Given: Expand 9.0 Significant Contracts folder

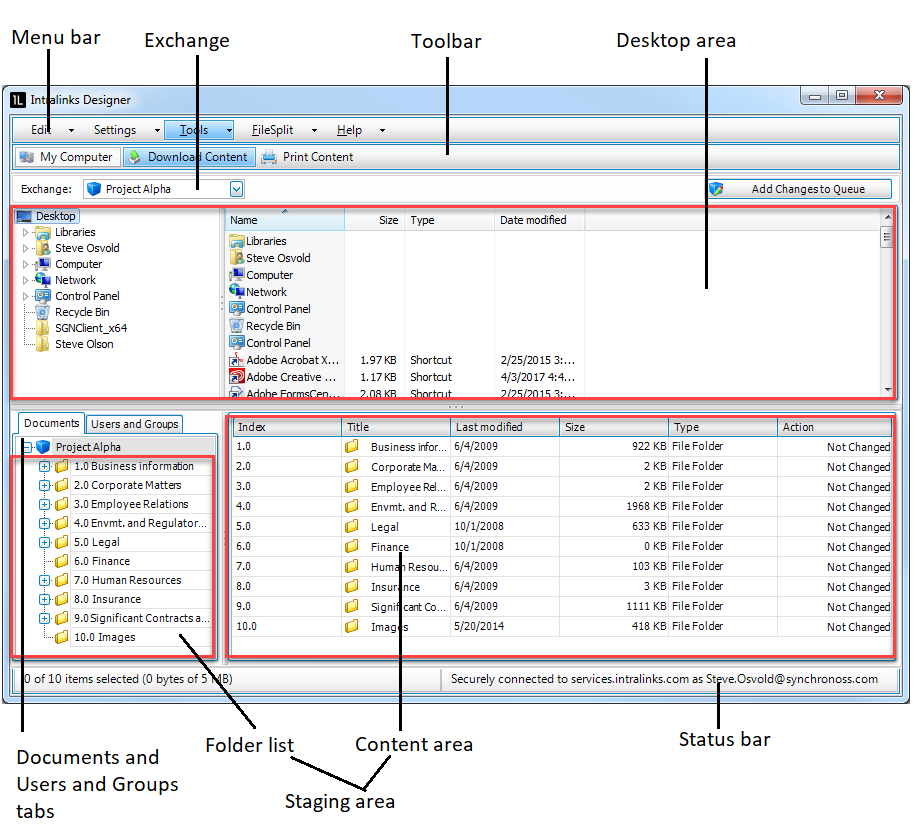Looking at the screenshot, I should point(44,618).
